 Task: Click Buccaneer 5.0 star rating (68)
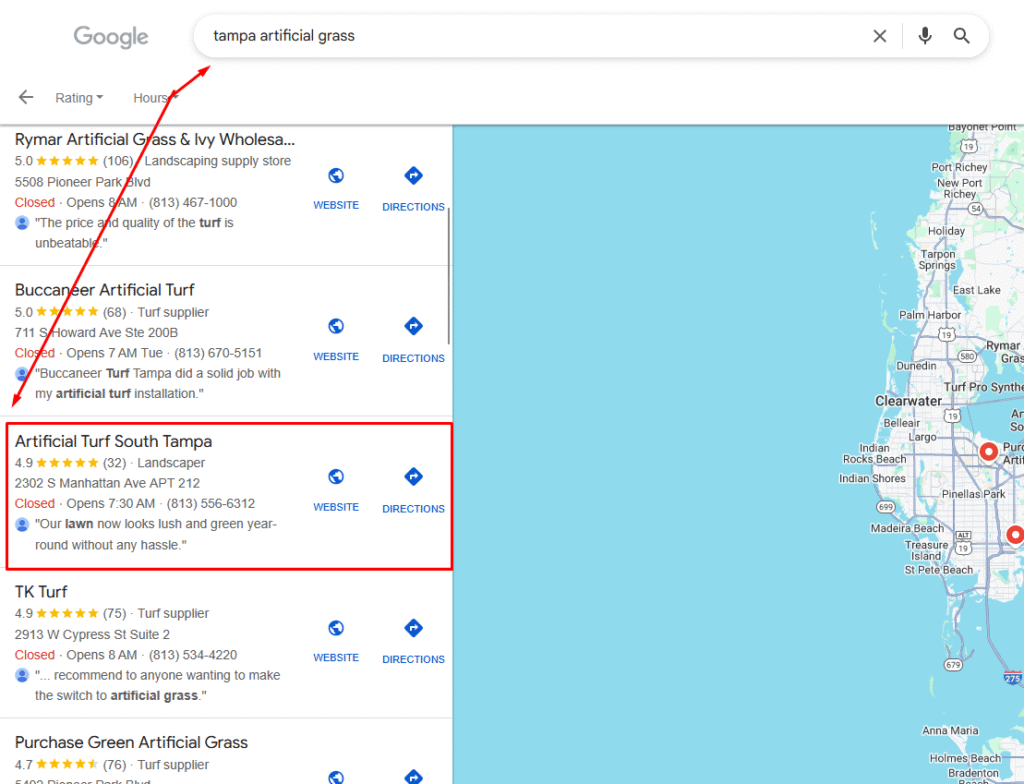pos(71,312)
